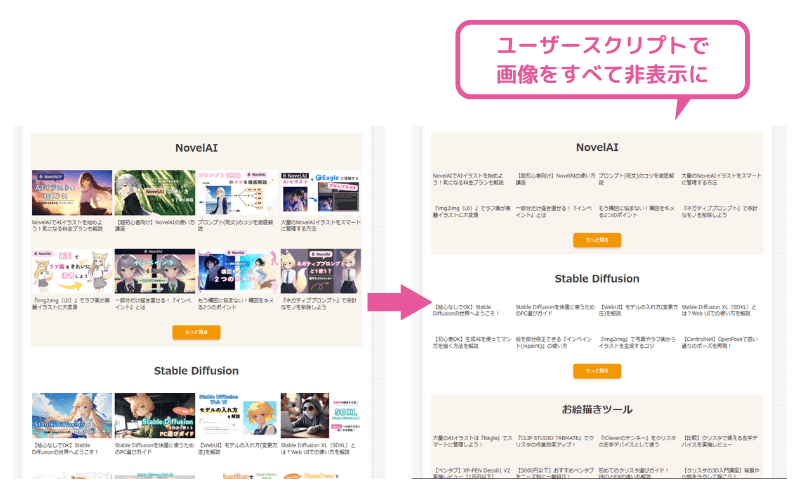Click '【超初心者向け】NovelAIの使い方講座' link in image-free page
The width and height of the screenshot is (800, 500).
pos(556,179)
